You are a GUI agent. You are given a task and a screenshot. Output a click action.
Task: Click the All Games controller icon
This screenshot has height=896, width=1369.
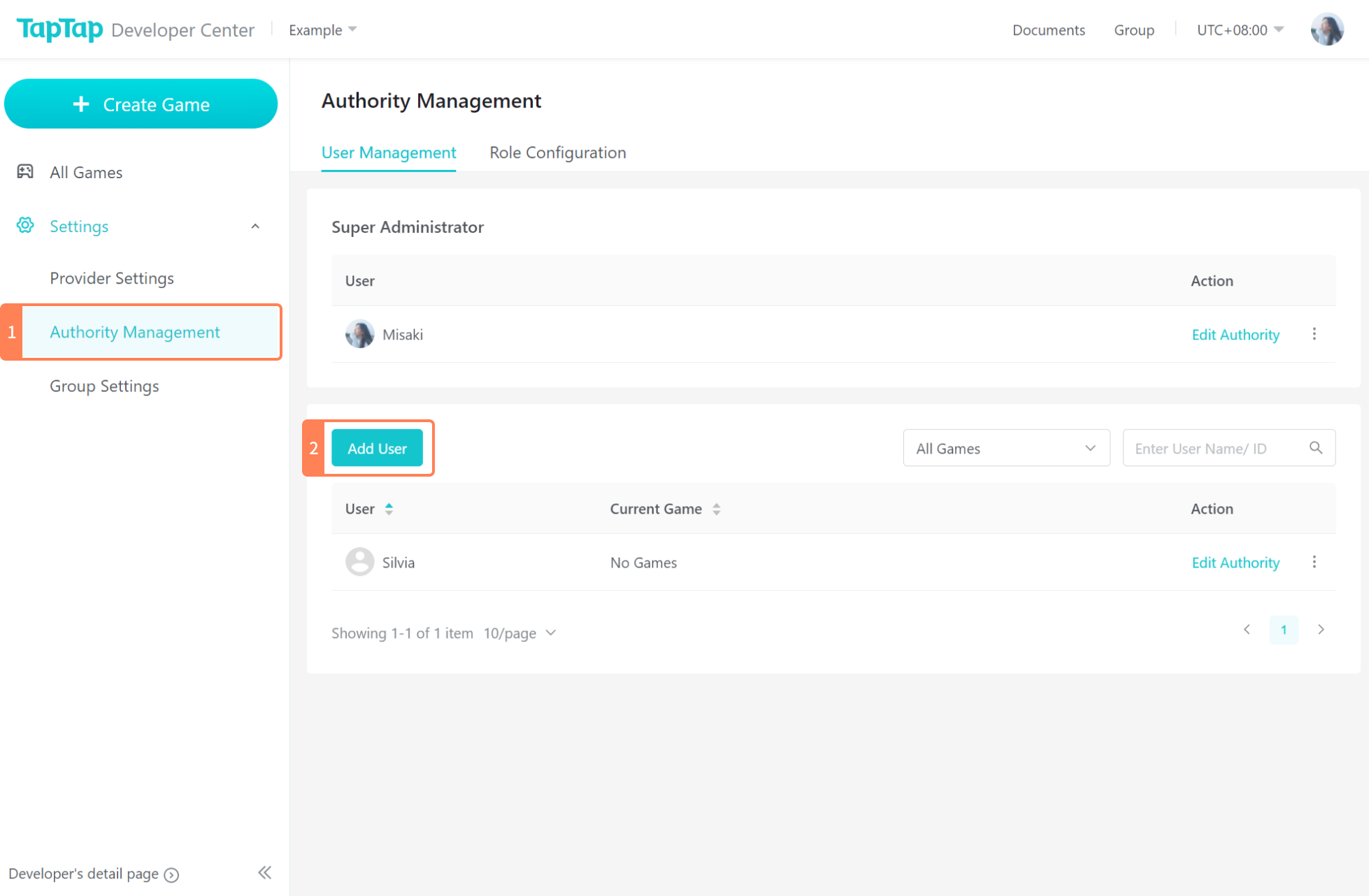tap(25, 172)
